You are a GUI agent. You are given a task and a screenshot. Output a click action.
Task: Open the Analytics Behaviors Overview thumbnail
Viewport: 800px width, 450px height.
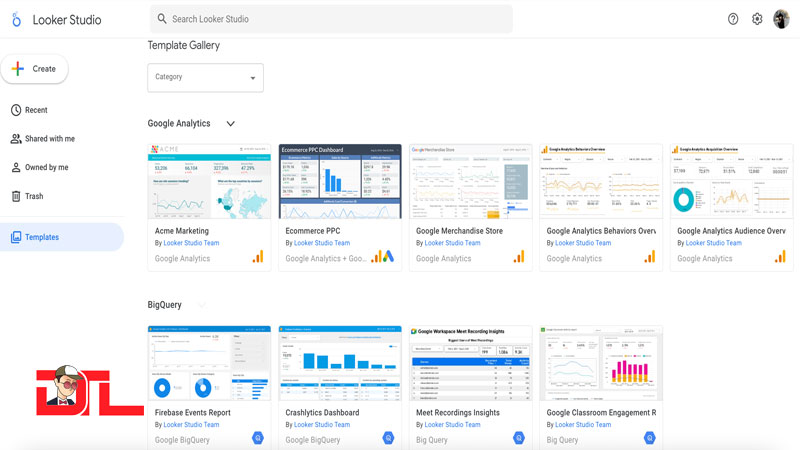601,182
